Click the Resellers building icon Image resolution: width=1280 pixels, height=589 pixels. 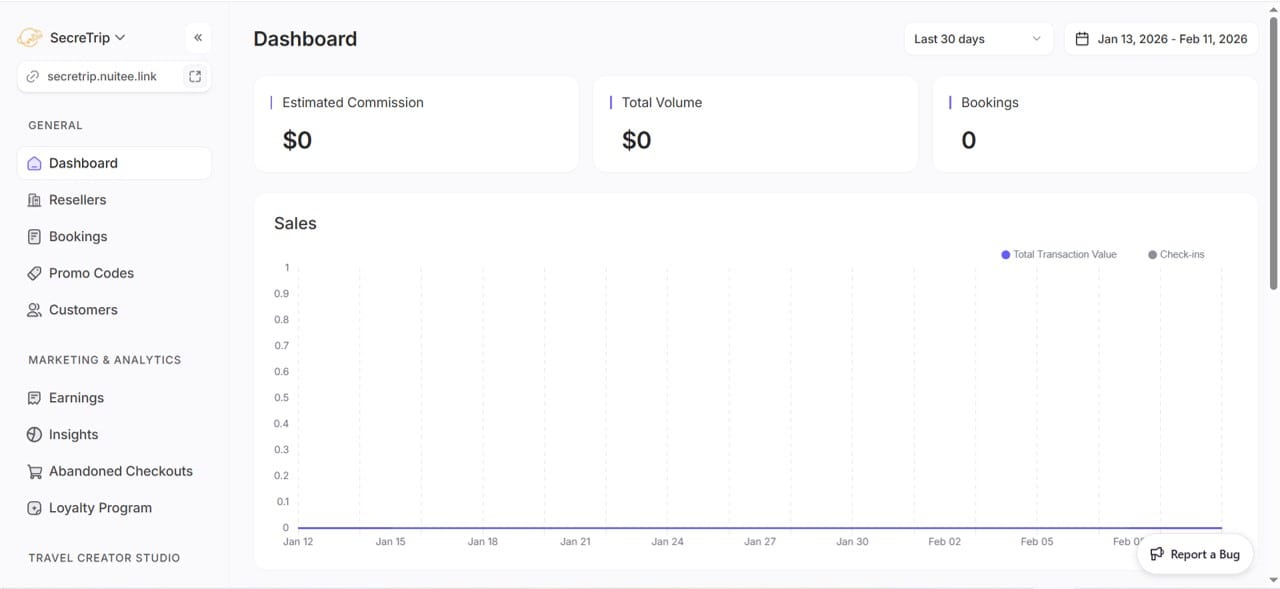point(34,200)
